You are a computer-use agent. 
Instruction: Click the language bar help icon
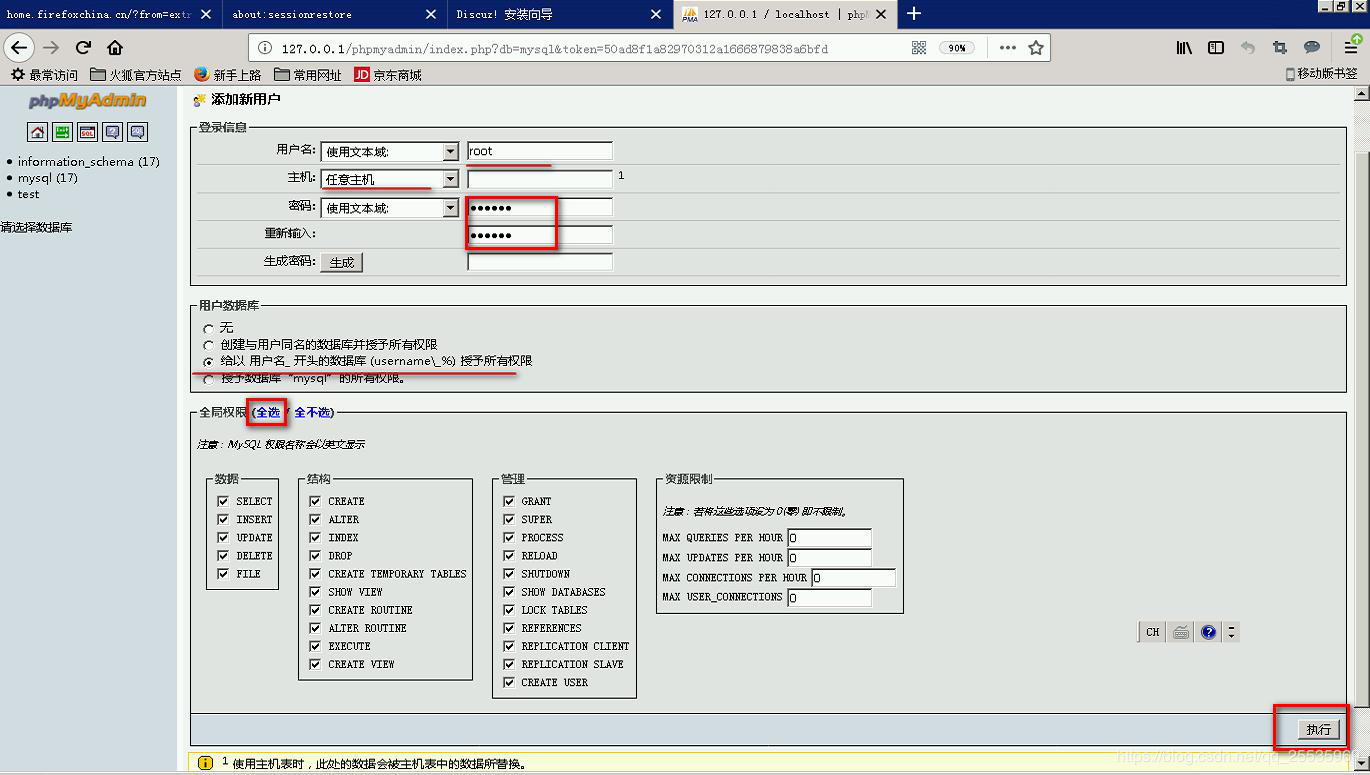[1209, 632]
